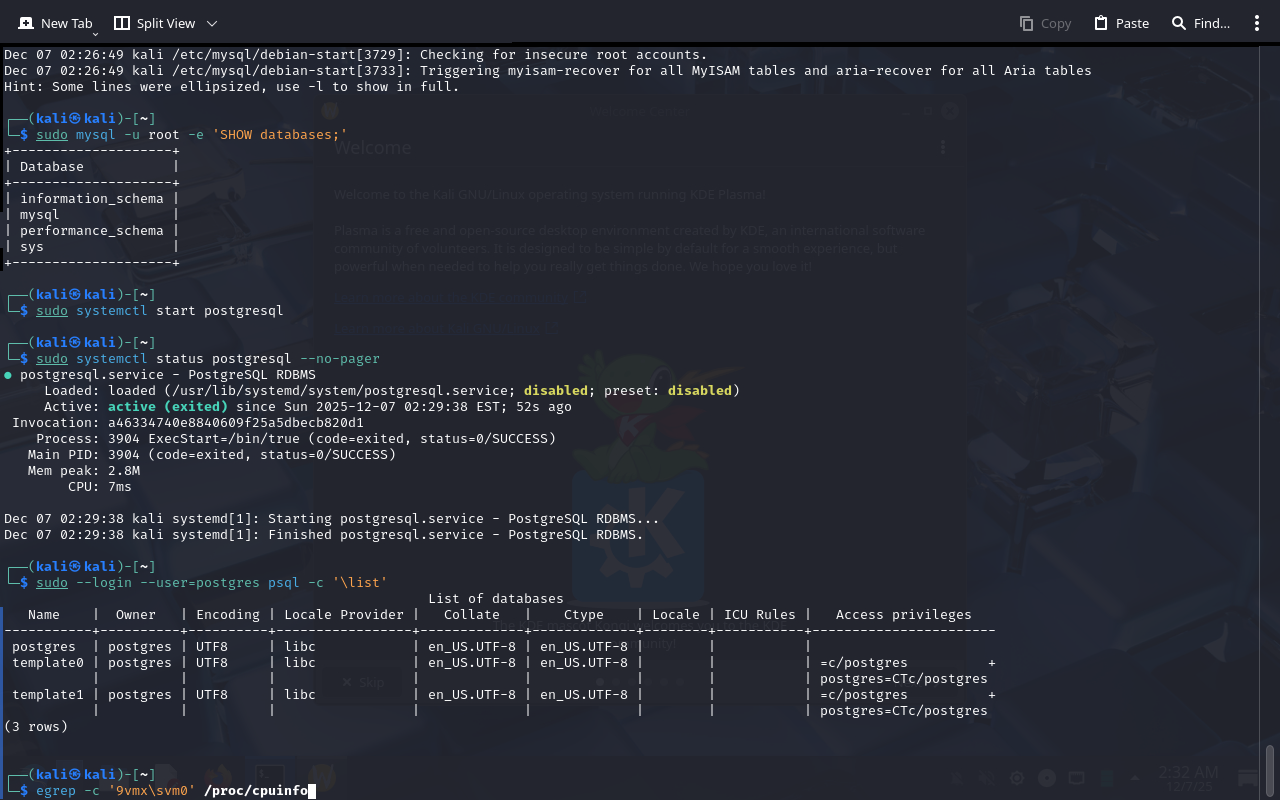
Task: Click the greyed-out Copy toolbar button
Action: (1045, 23)
